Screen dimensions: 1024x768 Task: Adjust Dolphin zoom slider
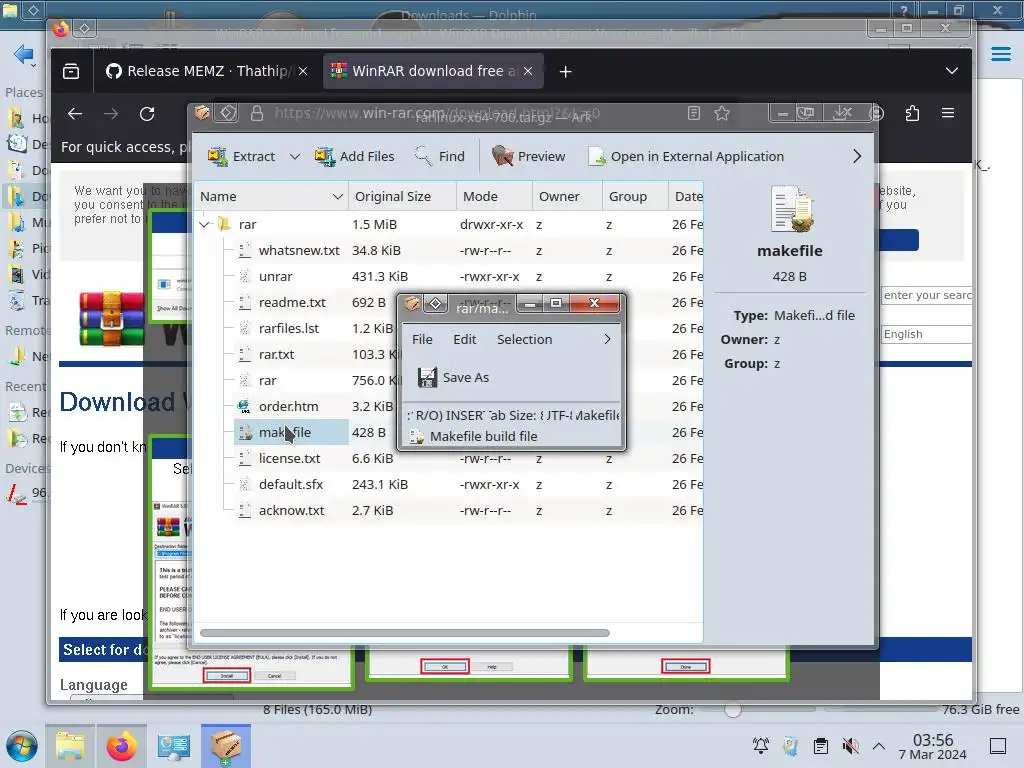coord(733,710)
